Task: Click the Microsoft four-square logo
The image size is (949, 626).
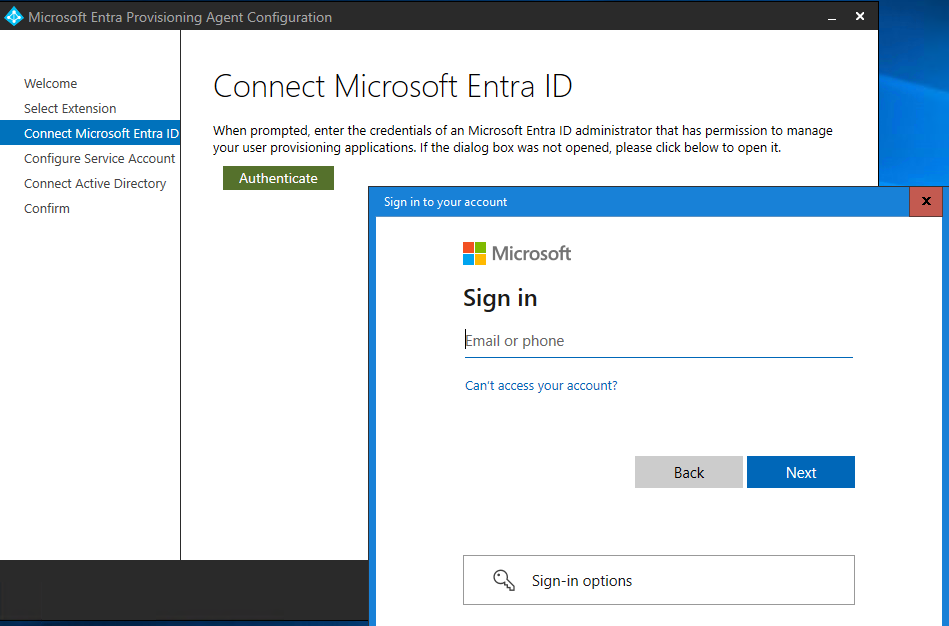Action: click(474, 253)
